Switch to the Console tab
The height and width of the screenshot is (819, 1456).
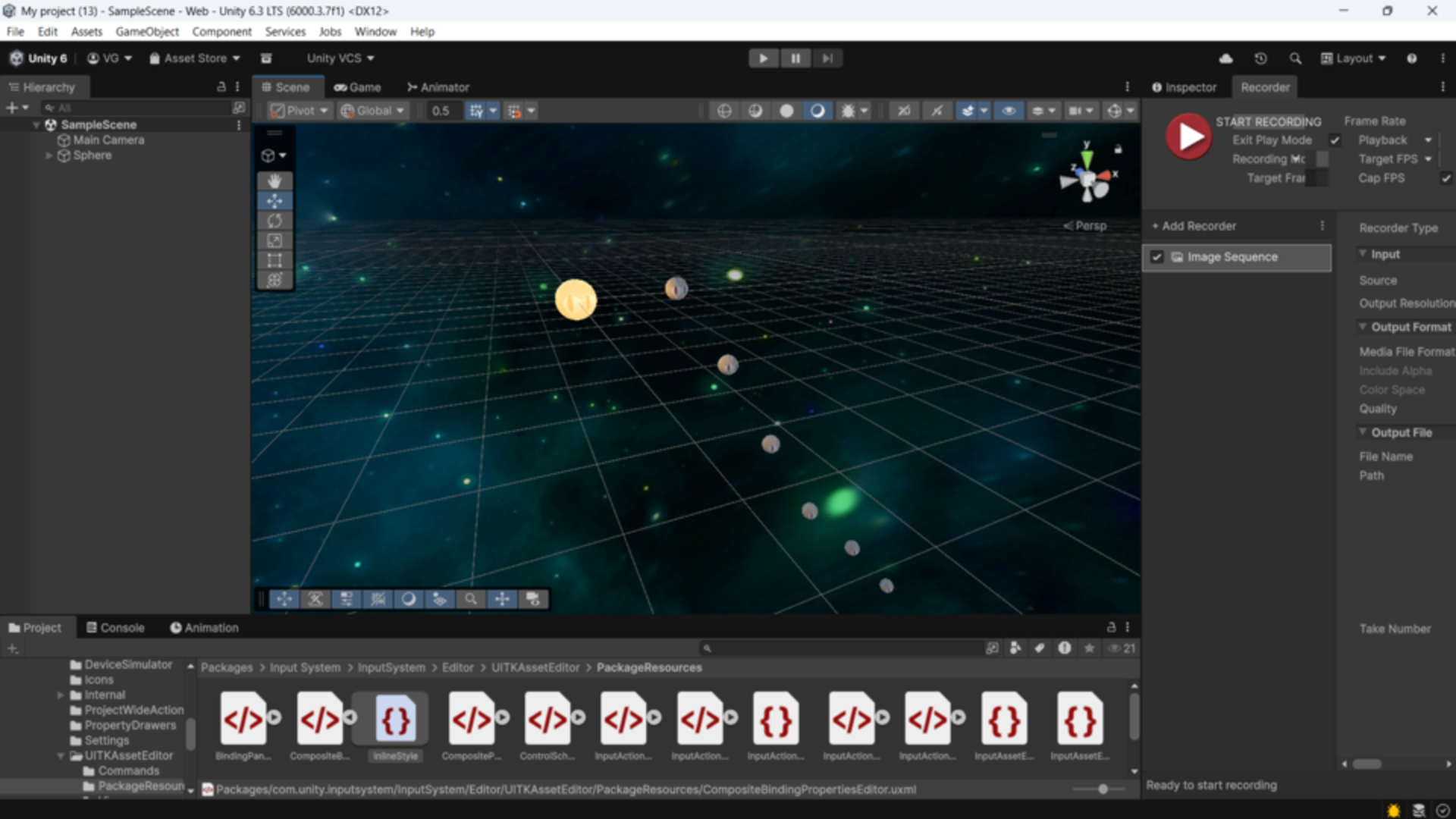(115, 628)
